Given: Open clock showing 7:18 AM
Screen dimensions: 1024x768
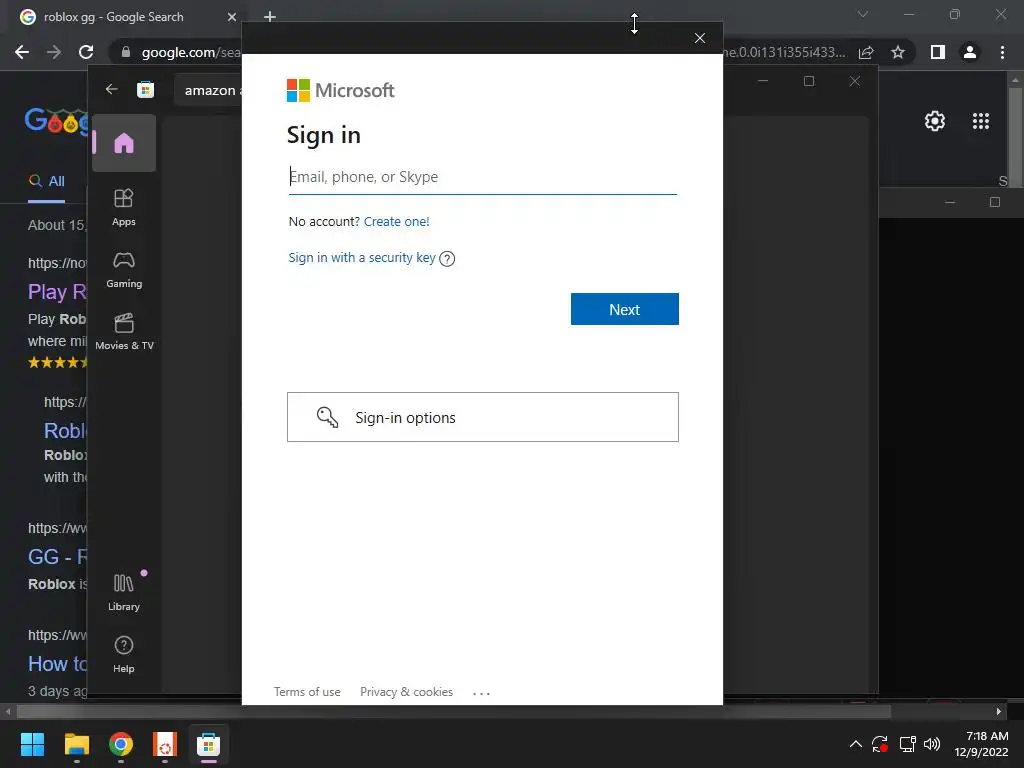Looking at the screenshot, I should click(981, 744).
